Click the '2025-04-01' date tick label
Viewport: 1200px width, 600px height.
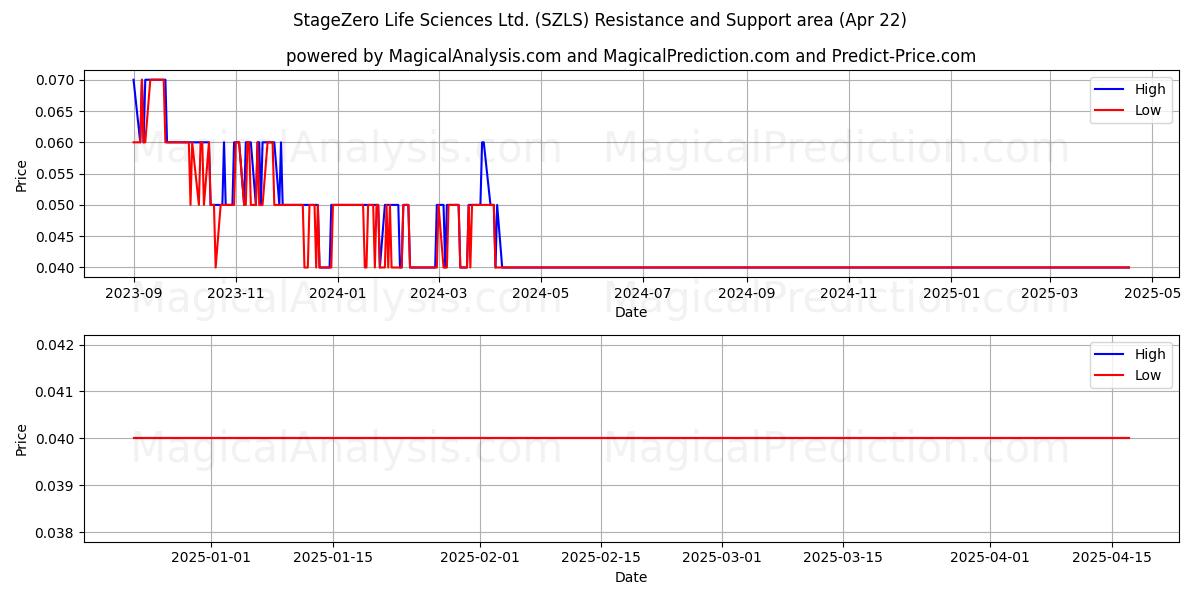click(991, 558)
